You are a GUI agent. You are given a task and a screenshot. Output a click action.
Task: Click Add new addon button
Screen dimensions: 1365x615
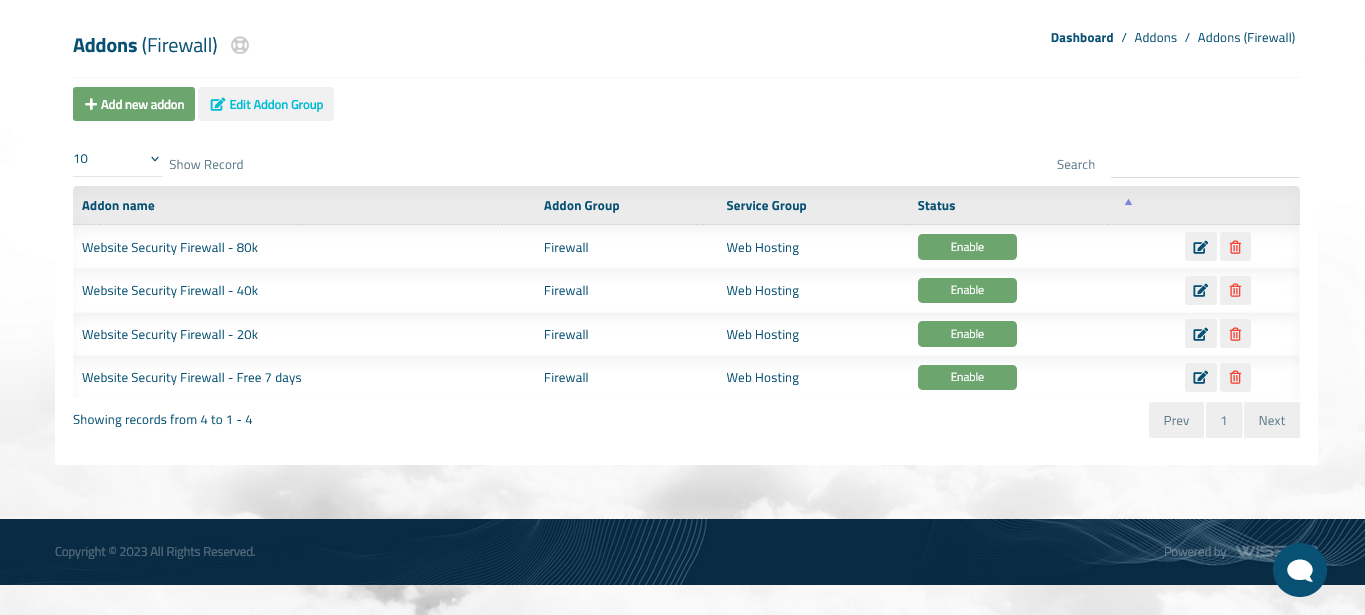pyautogui.click(x=134, y=104)
